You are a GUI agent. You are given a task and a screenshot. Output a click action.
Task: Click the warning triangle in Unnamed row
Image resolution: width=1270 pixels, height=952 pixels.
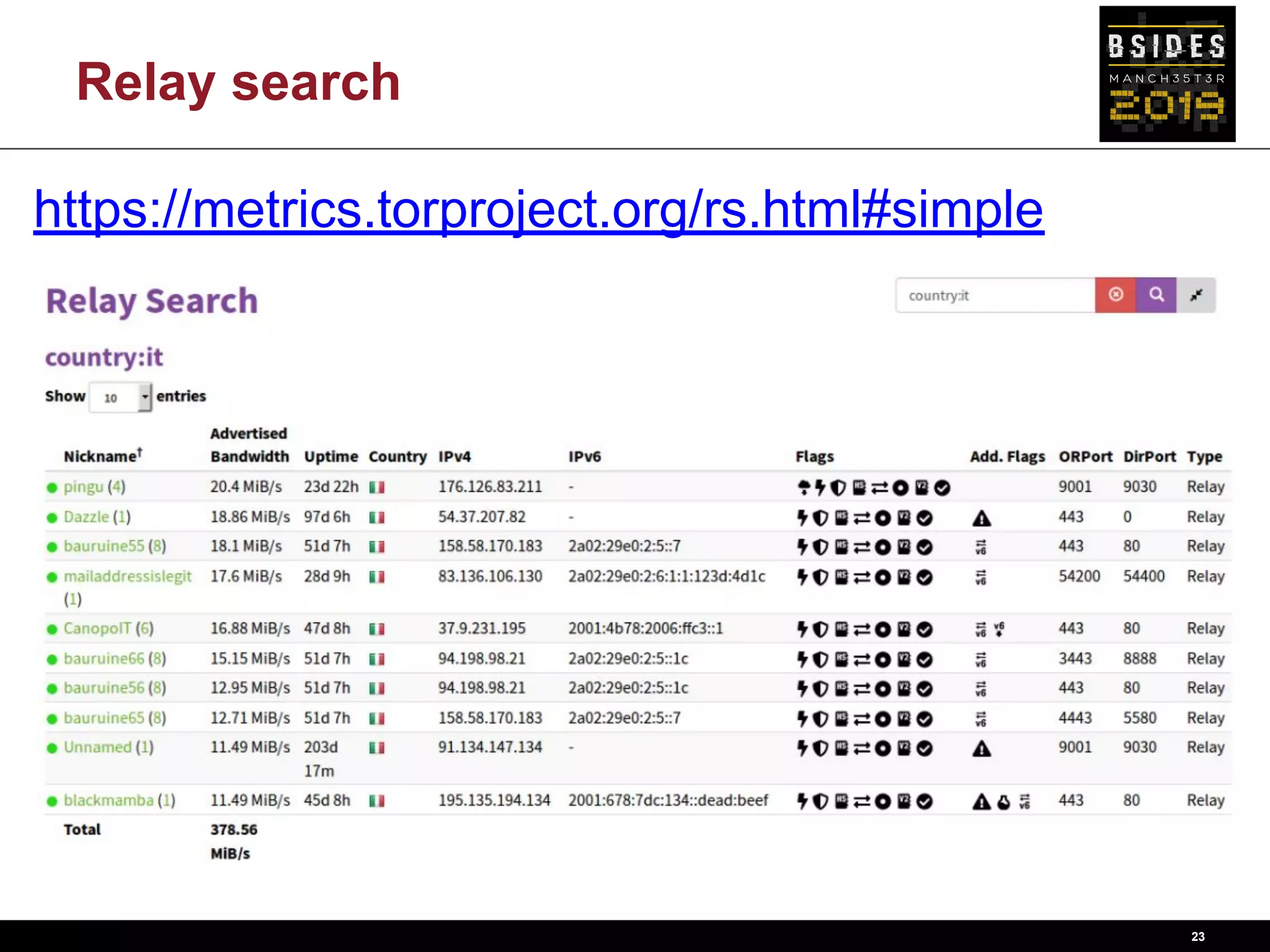[981, 749]
